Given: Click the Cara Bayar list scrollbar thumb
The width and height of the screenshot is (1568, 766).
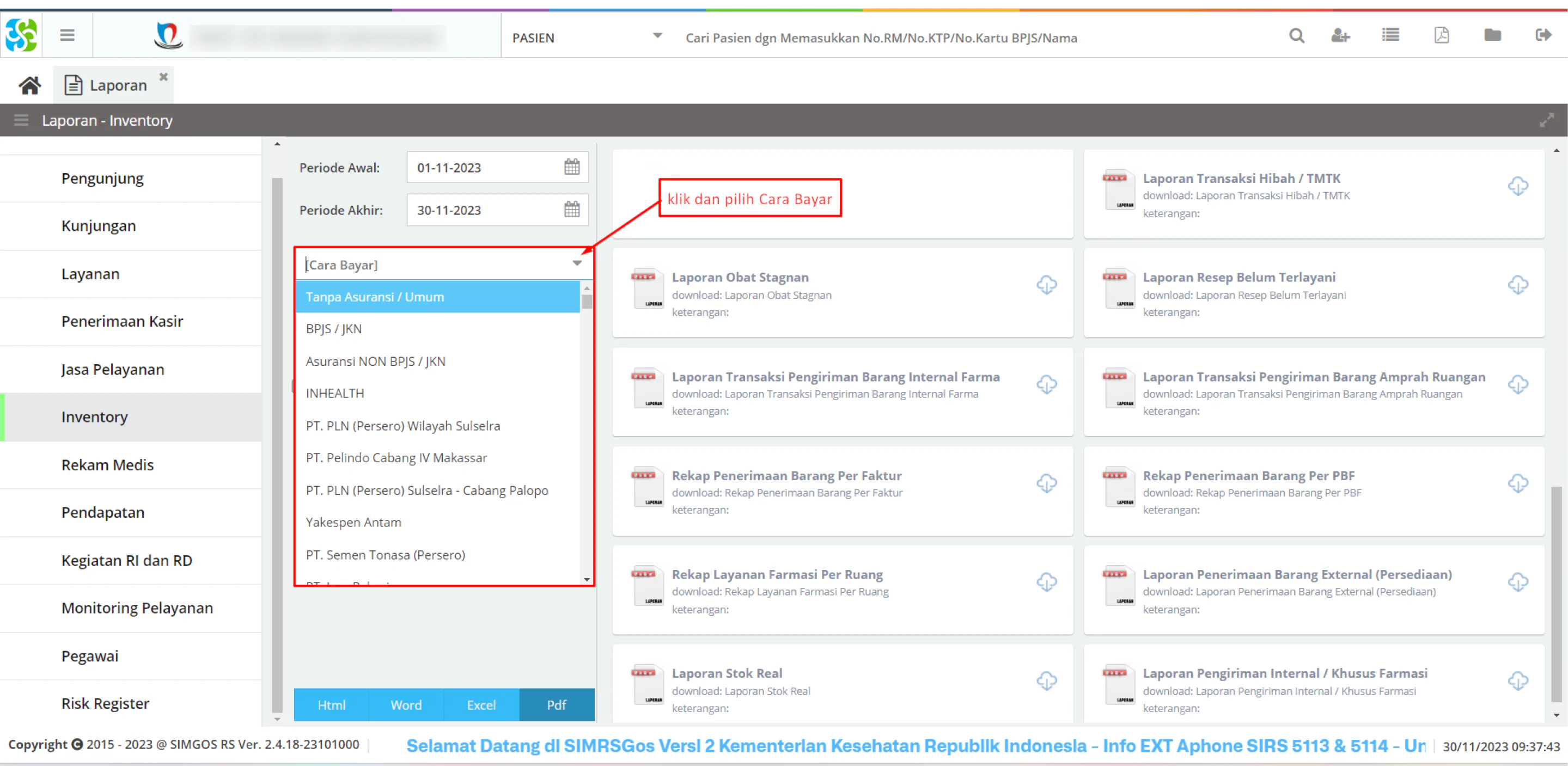Looking at the screenshot, I should click(587, 302).
